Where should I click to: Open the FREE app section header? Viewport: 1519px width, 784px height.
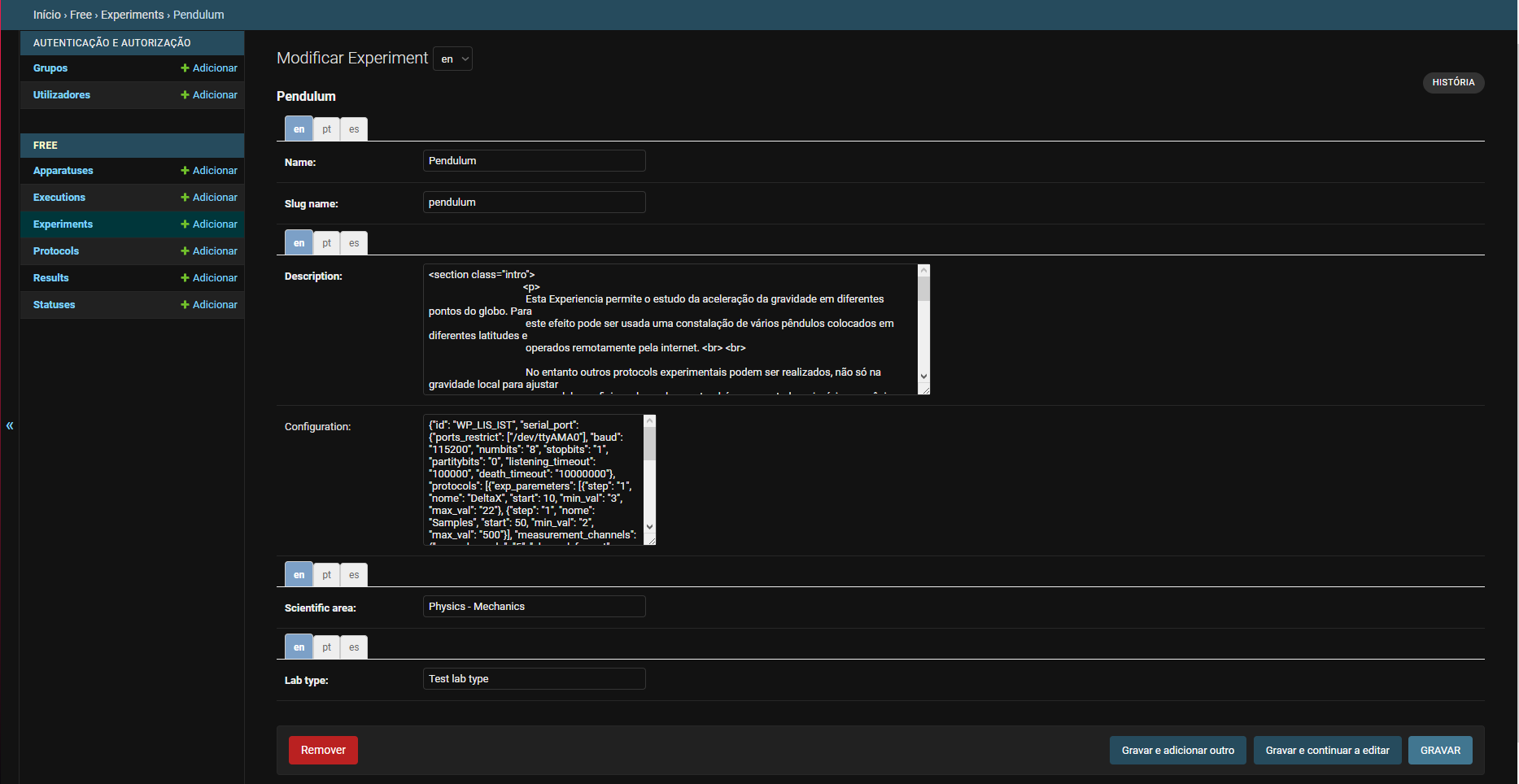[x=46, y=146]
